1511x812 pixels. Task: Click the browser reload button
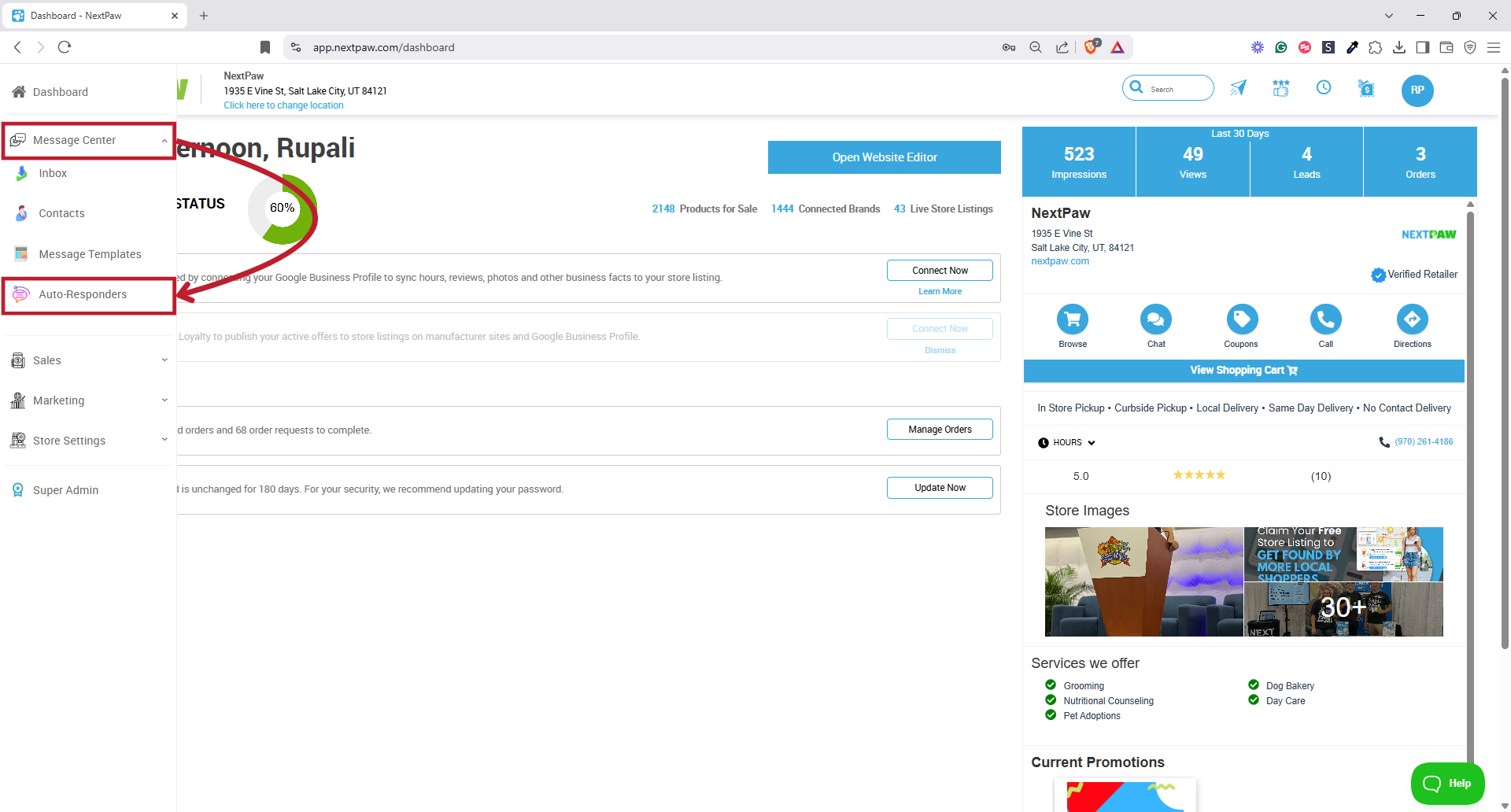(65, 47)
